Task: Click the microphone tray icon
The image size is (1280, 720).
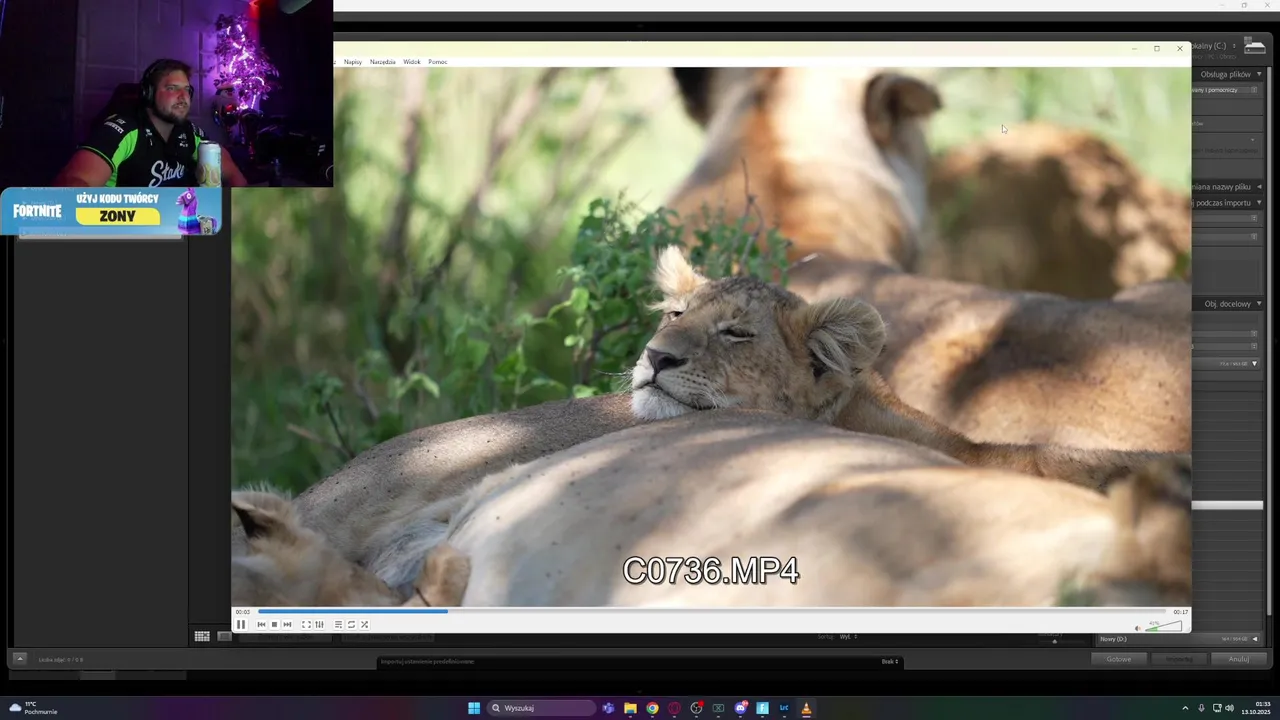Action: 1201,708
